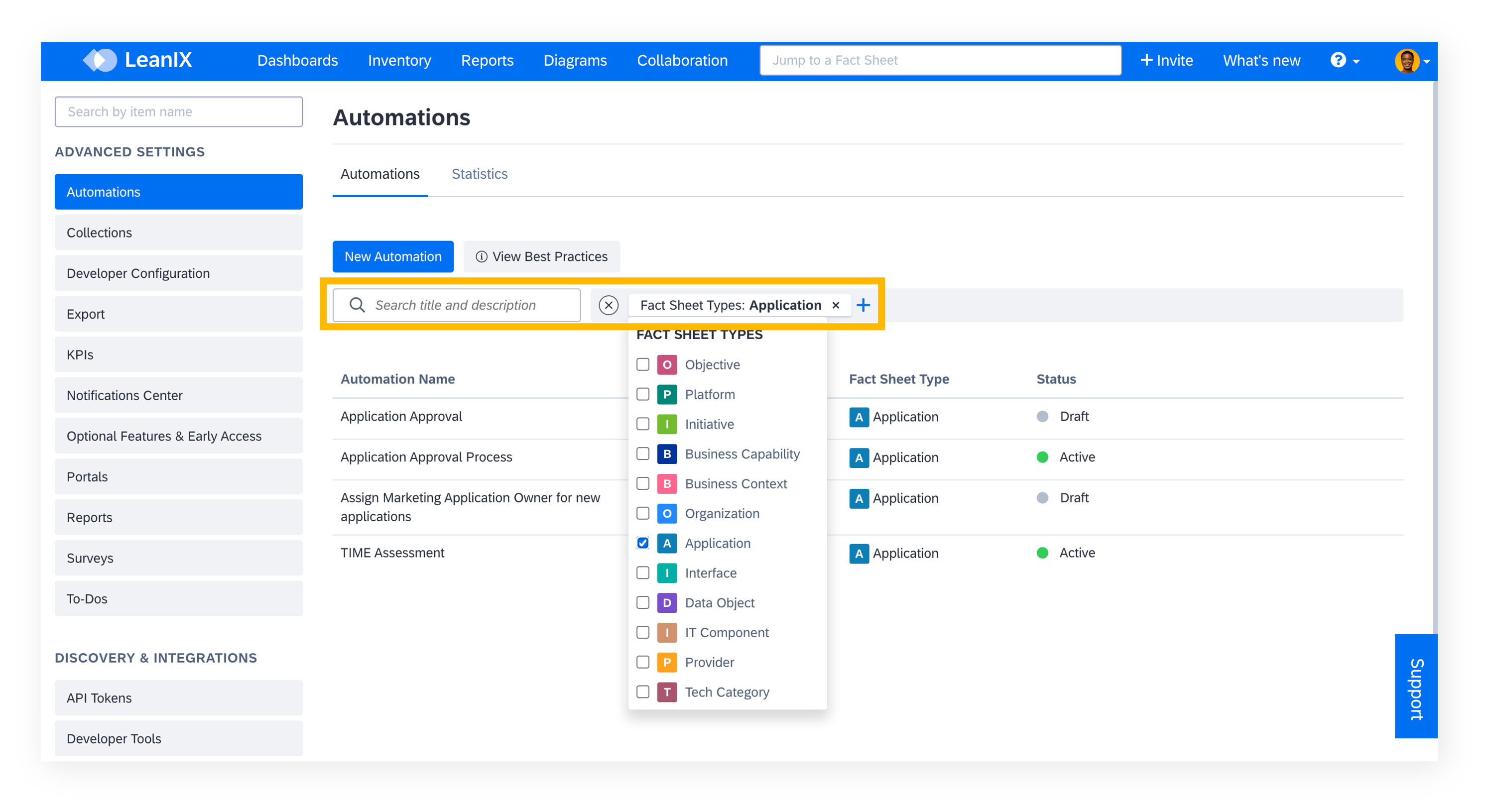Click the Search by item name field
The image size is (1490, 812).
tap(178, 112)
